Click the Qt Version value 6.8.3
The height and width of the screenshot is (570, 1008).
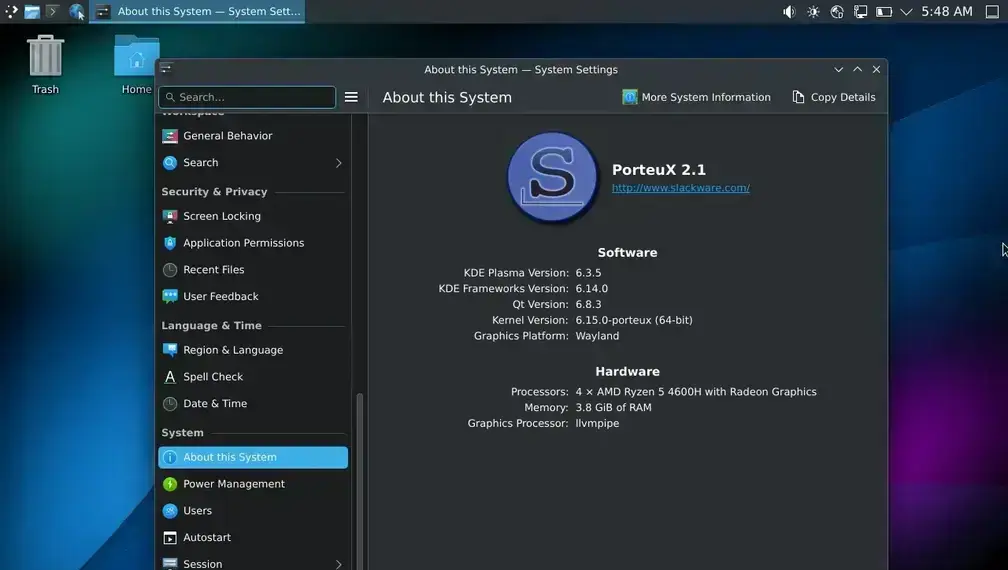click(588, 305)
